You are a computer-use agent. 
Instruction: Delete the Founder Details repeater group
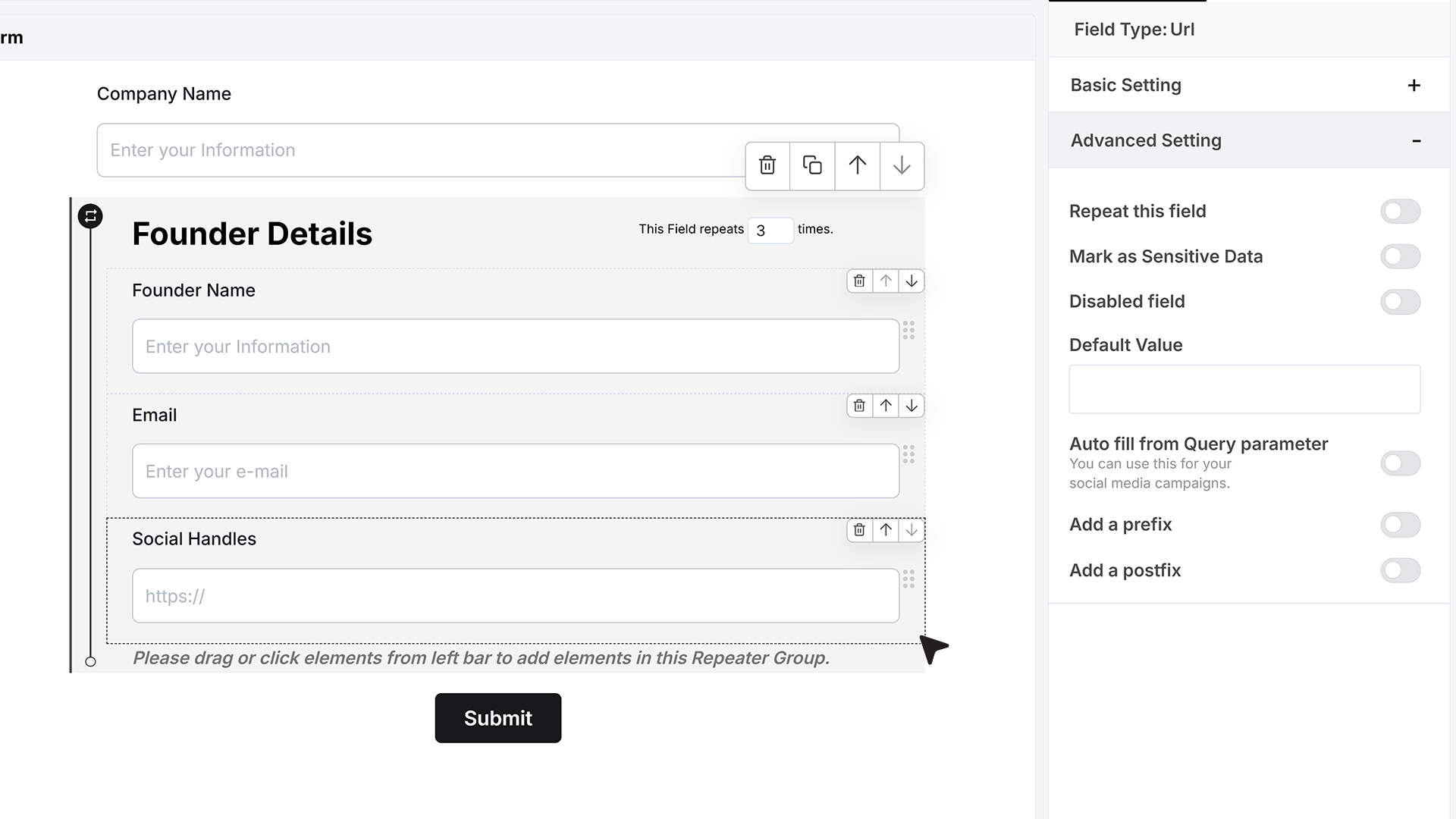point(767,165)
